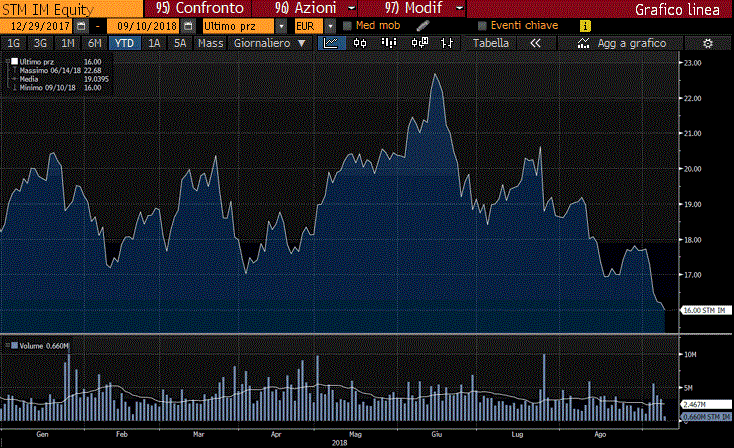Click the Media 19.0395 legend entry
Image resolution: width=734 pixels, height=448 pixels.
pyautogui.click(x=64, y=79)
